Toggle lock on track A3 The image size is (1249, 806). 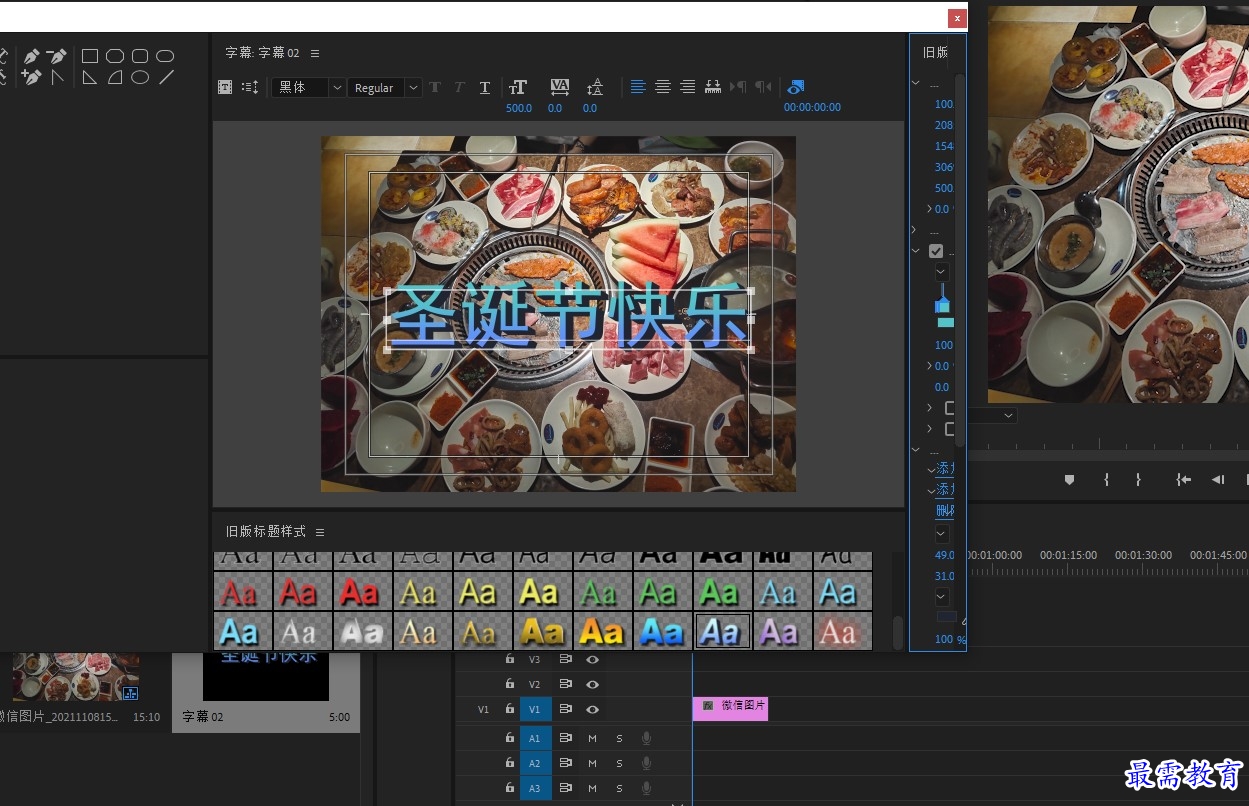[x=510, y=788]
